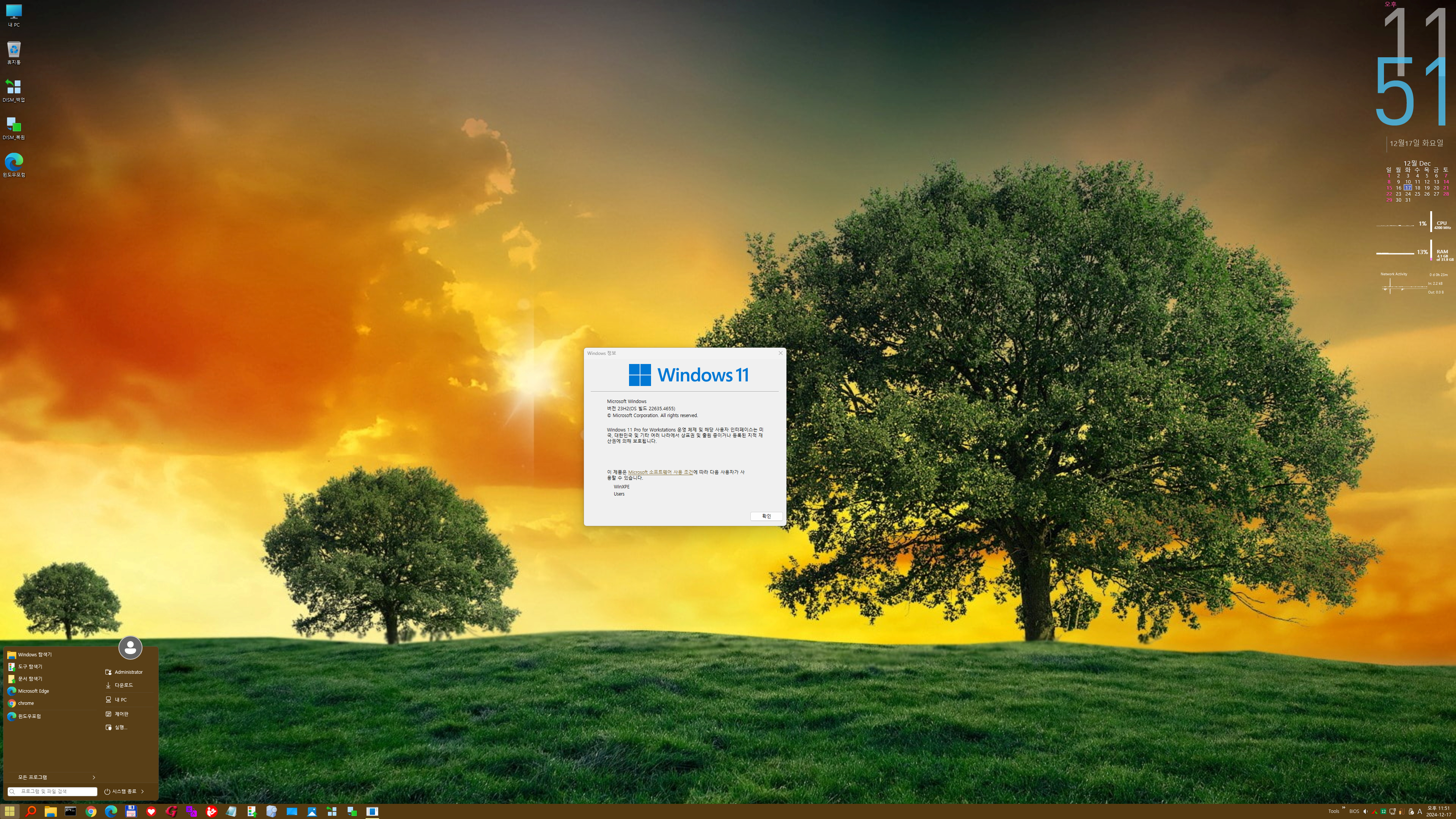Launch the DISM_백업 desktop shortcut

14,91
